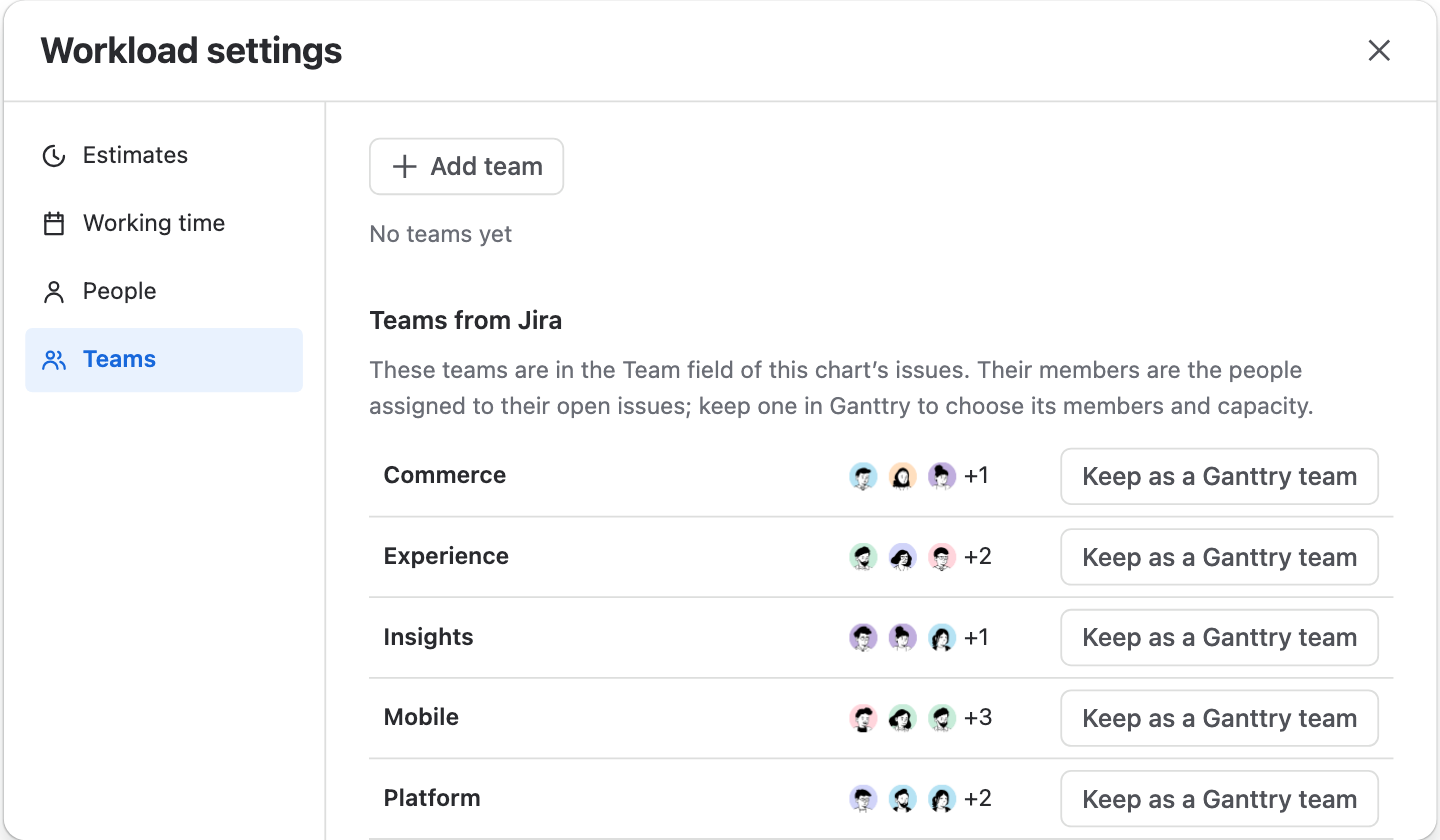Image resolution: width=1440 pixels, height=840 pixels.
Task: Click the People person icon
Action: click(x=54, y=292)
